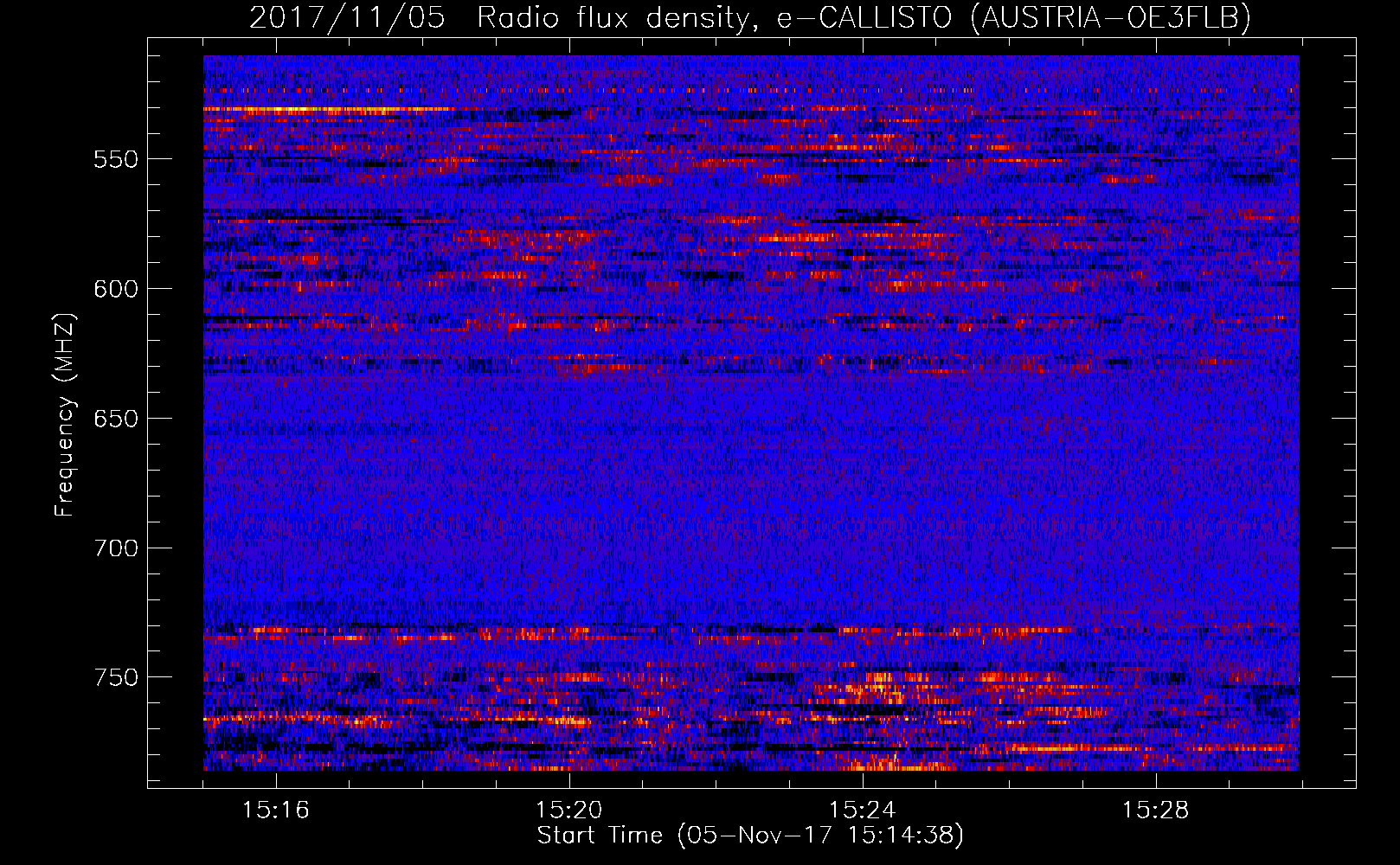1400x865 pixels.
Task: Click the 'Start Time' axis caption
Action: tap(750, 836)
